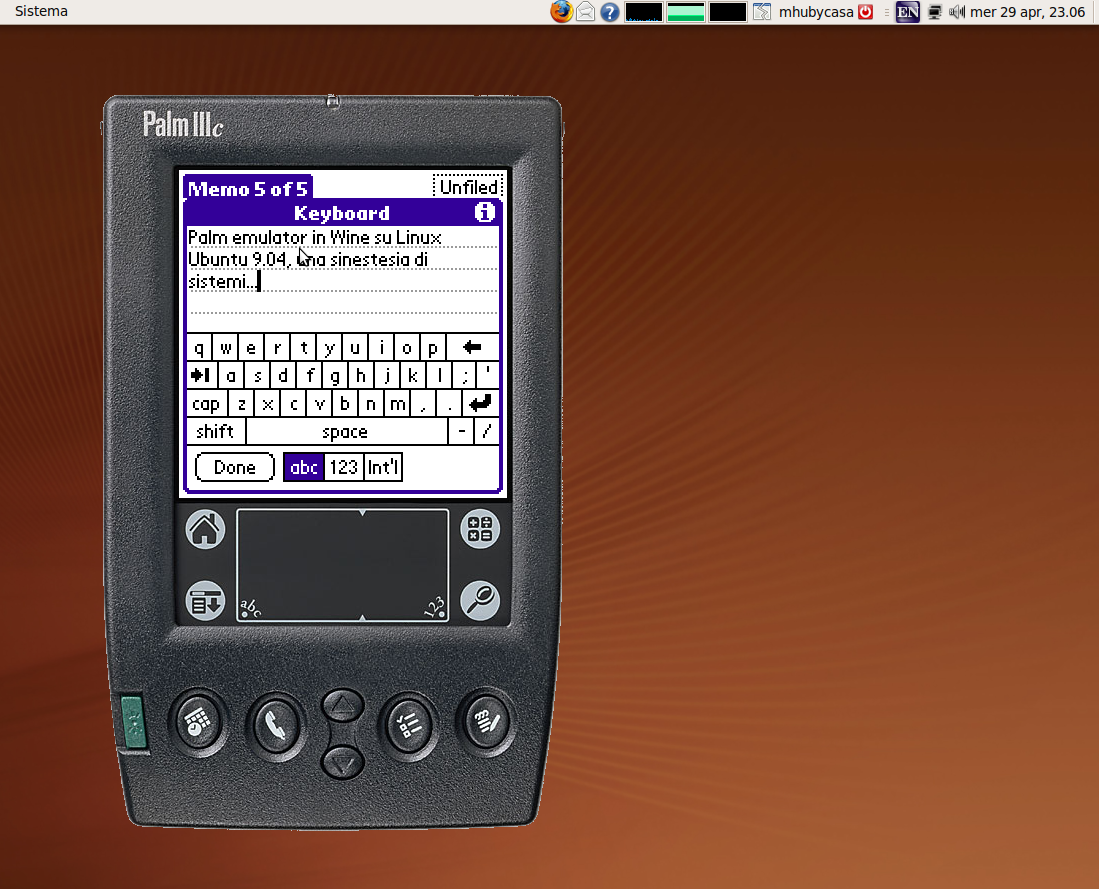Select the abc keyboard layout
The width and height of the screenshot is (1099, 889).
point(303,468)
